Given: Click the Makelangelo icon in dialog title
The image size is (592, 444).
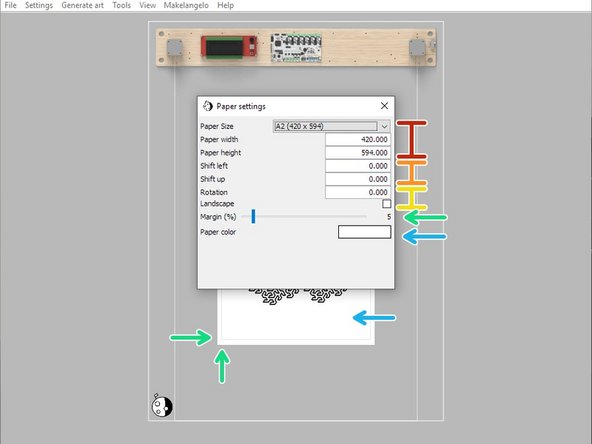Looking at the screenshot, I should click(x=208, y=106).
